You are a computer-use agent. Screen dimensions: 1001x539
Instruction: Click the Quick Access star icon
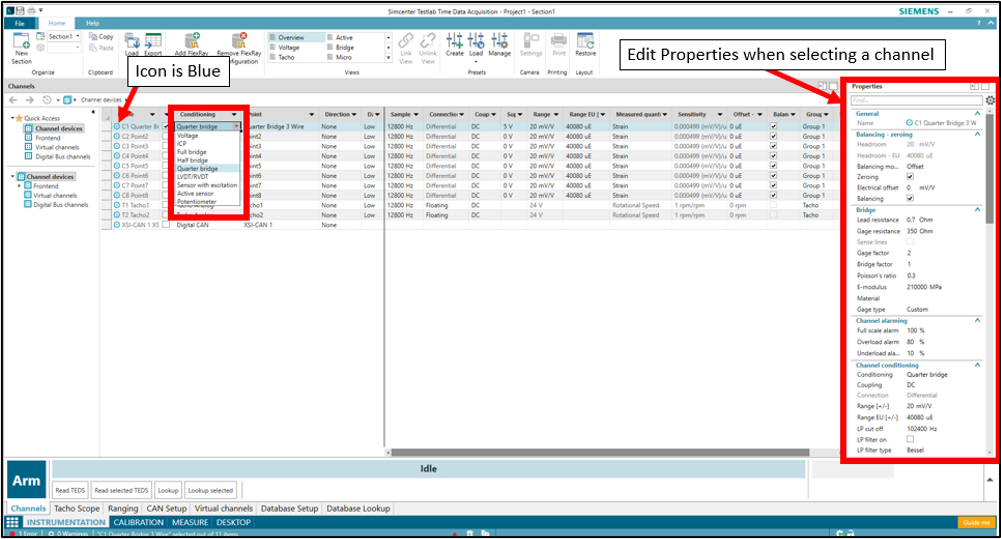tap(19, 118)
